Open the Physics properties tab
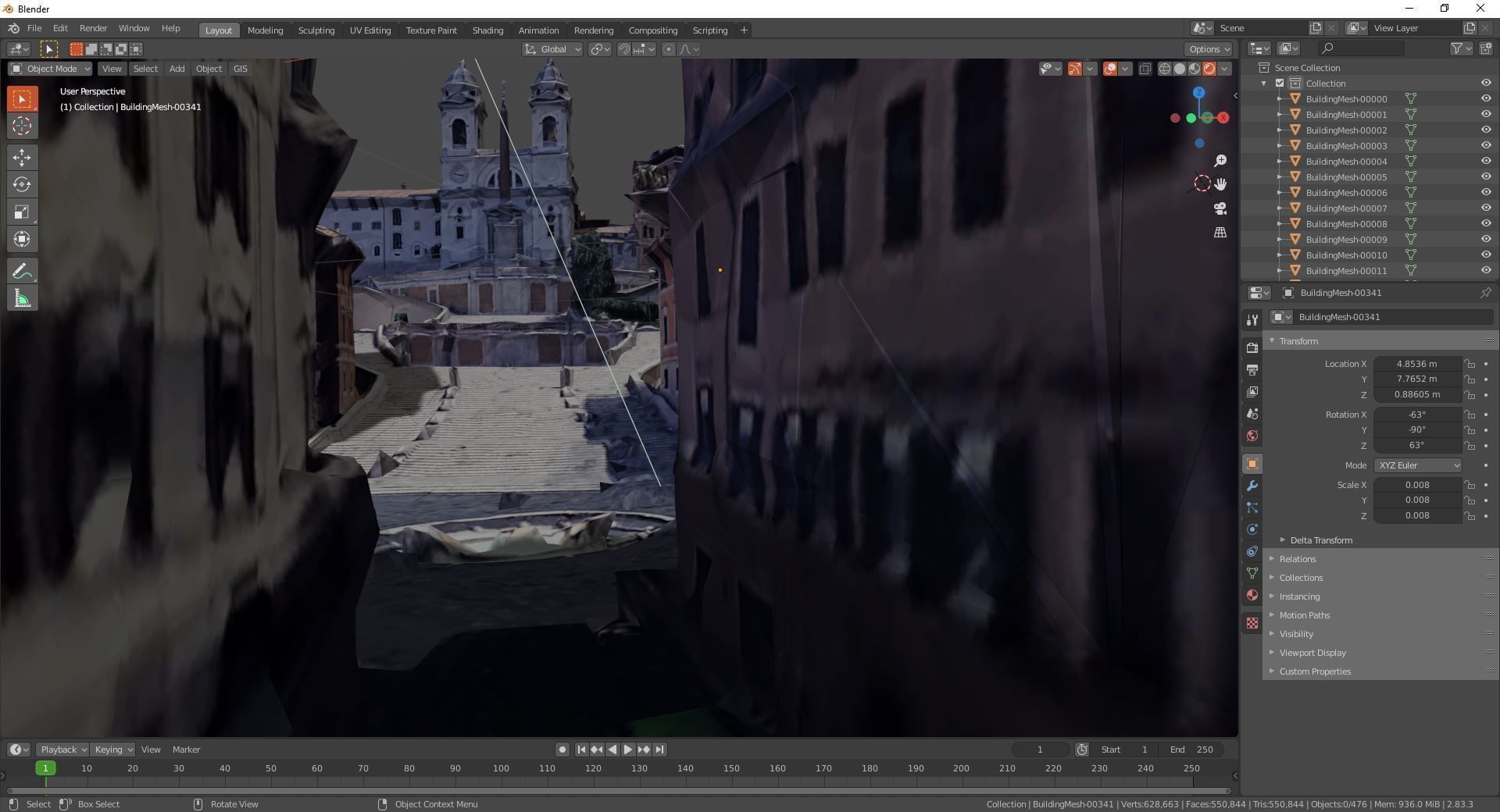 1252,529
